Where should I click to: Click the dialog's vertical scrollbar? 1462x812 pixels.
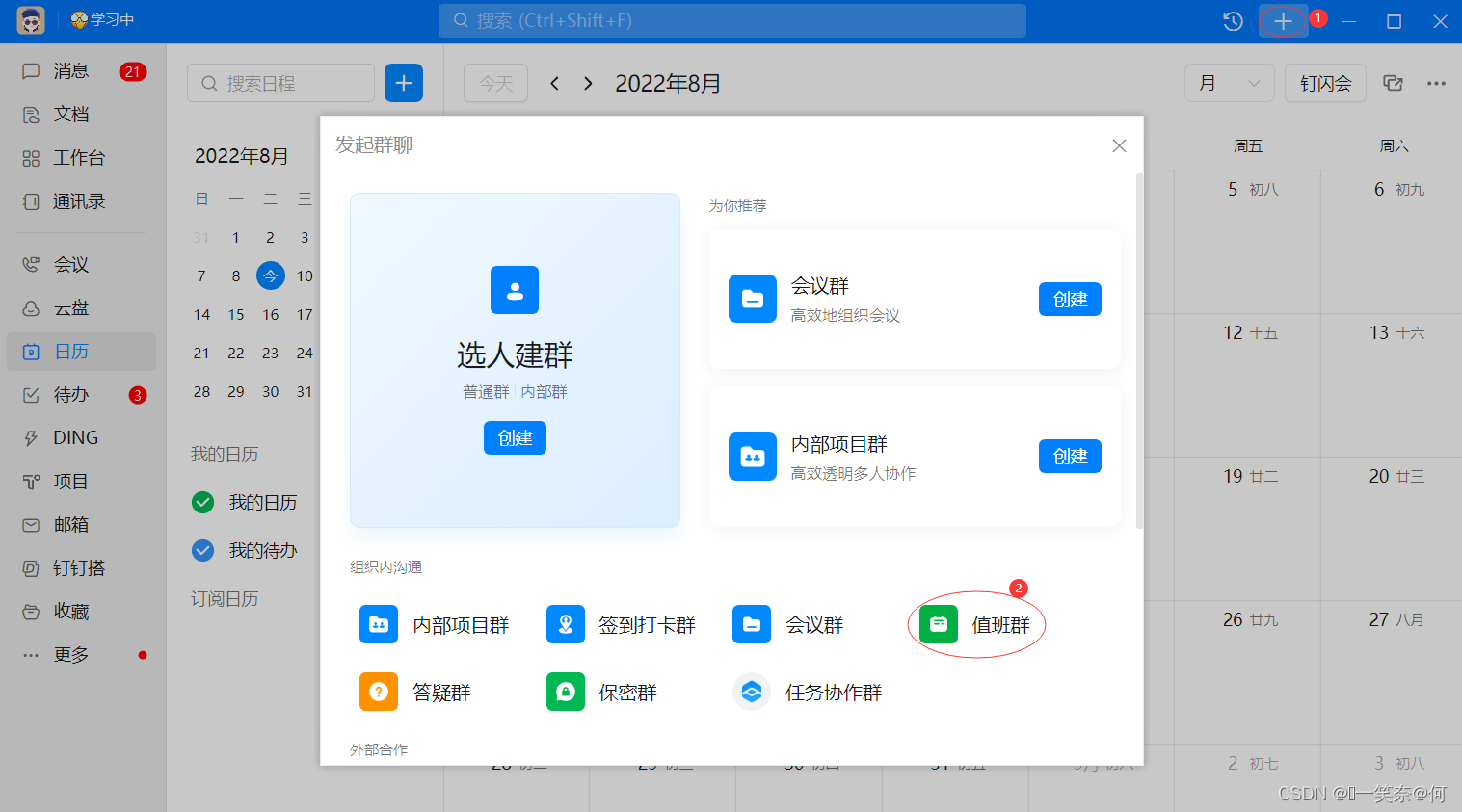pyautogui.click(x=1140, y=352)
